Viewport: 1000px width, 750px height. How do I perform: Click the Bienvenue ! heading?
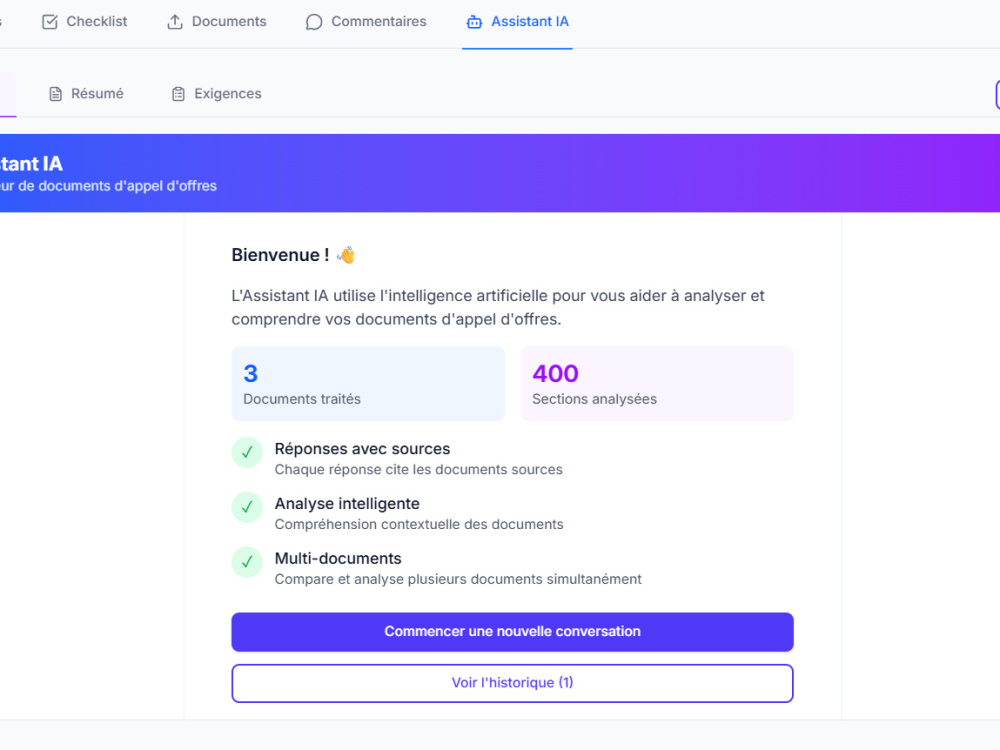[280, 255]
